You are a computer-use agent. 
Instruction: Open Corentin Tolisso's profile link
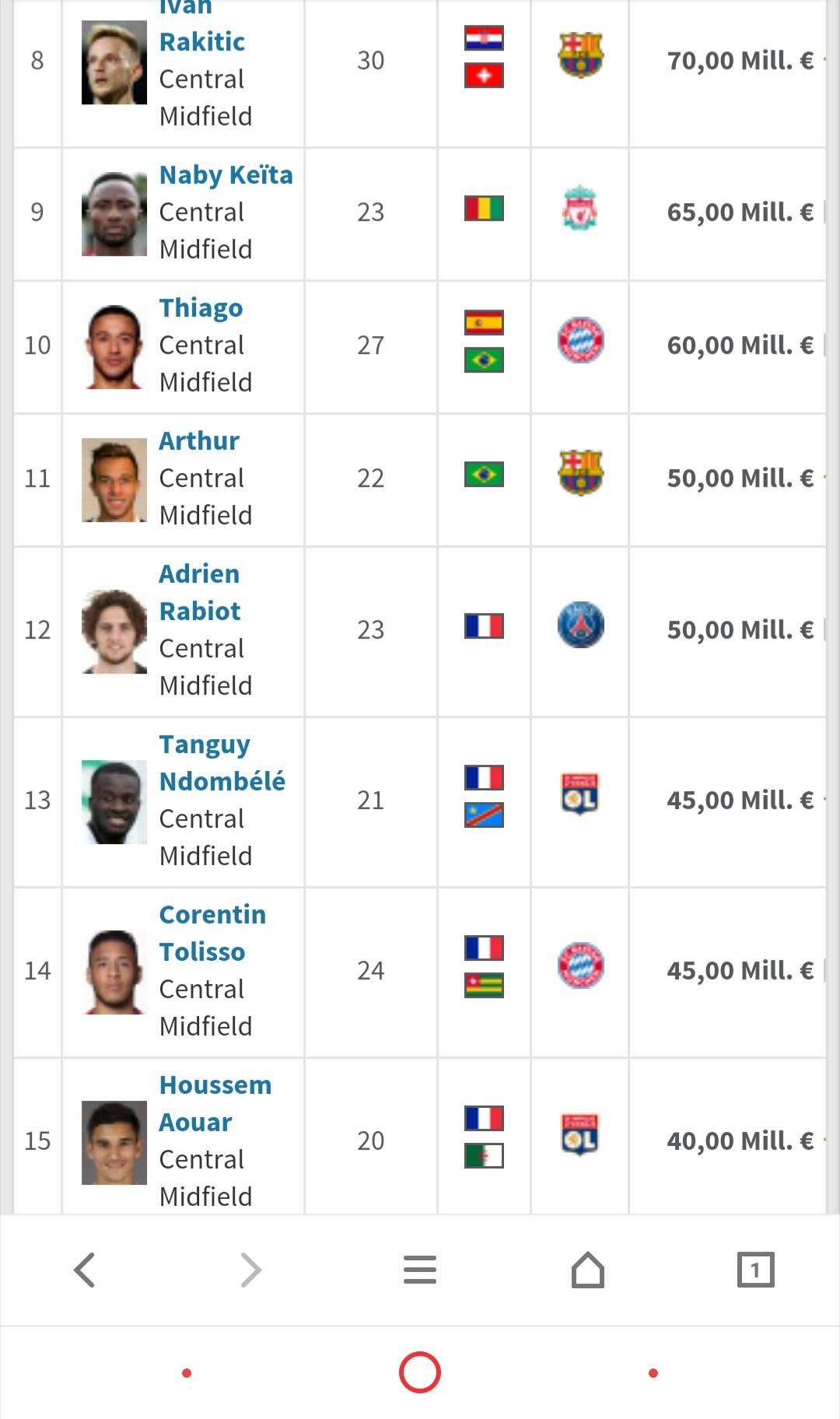point(212,934)
